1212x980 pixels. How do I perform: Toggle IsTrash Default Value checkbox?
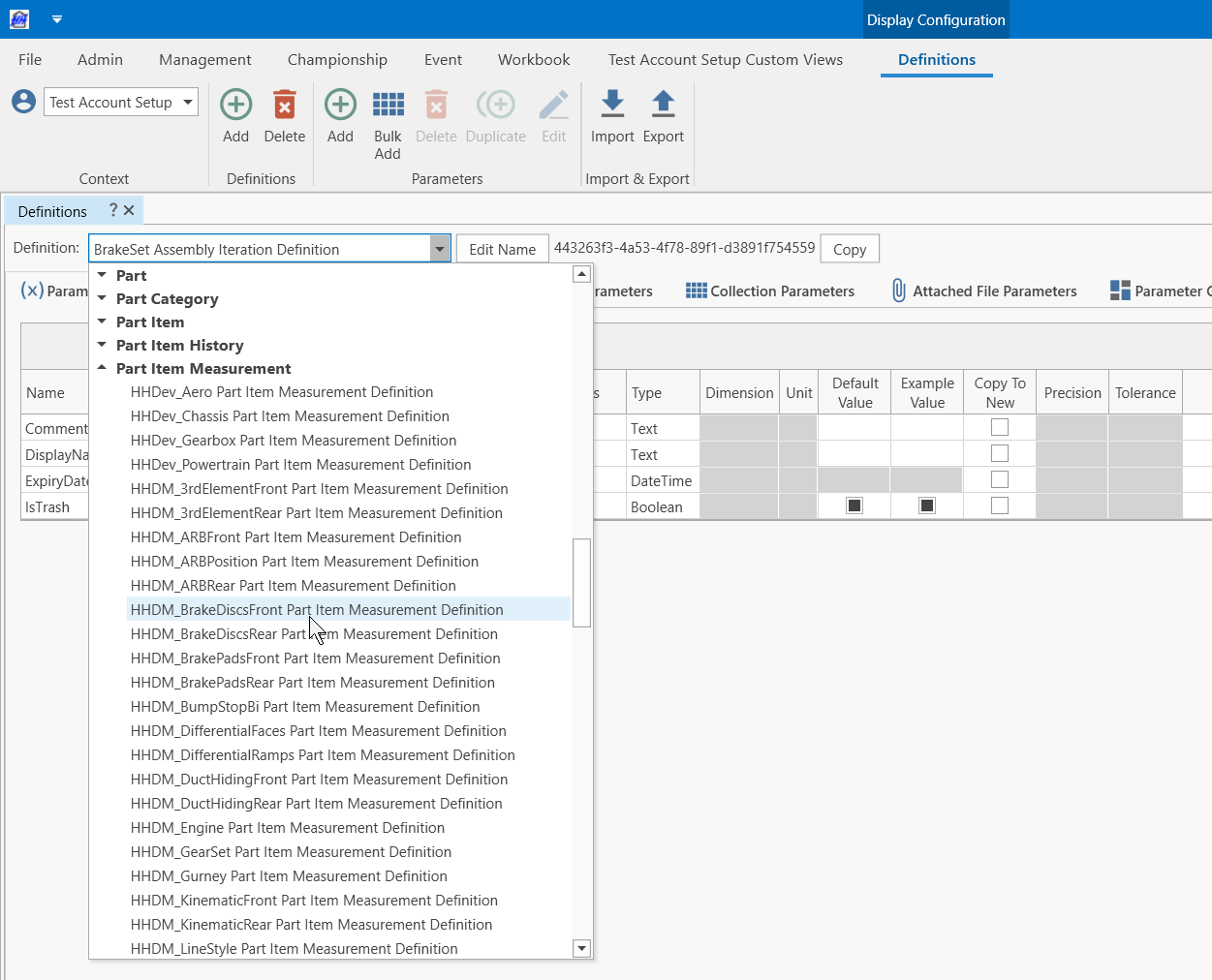point(855,505)
